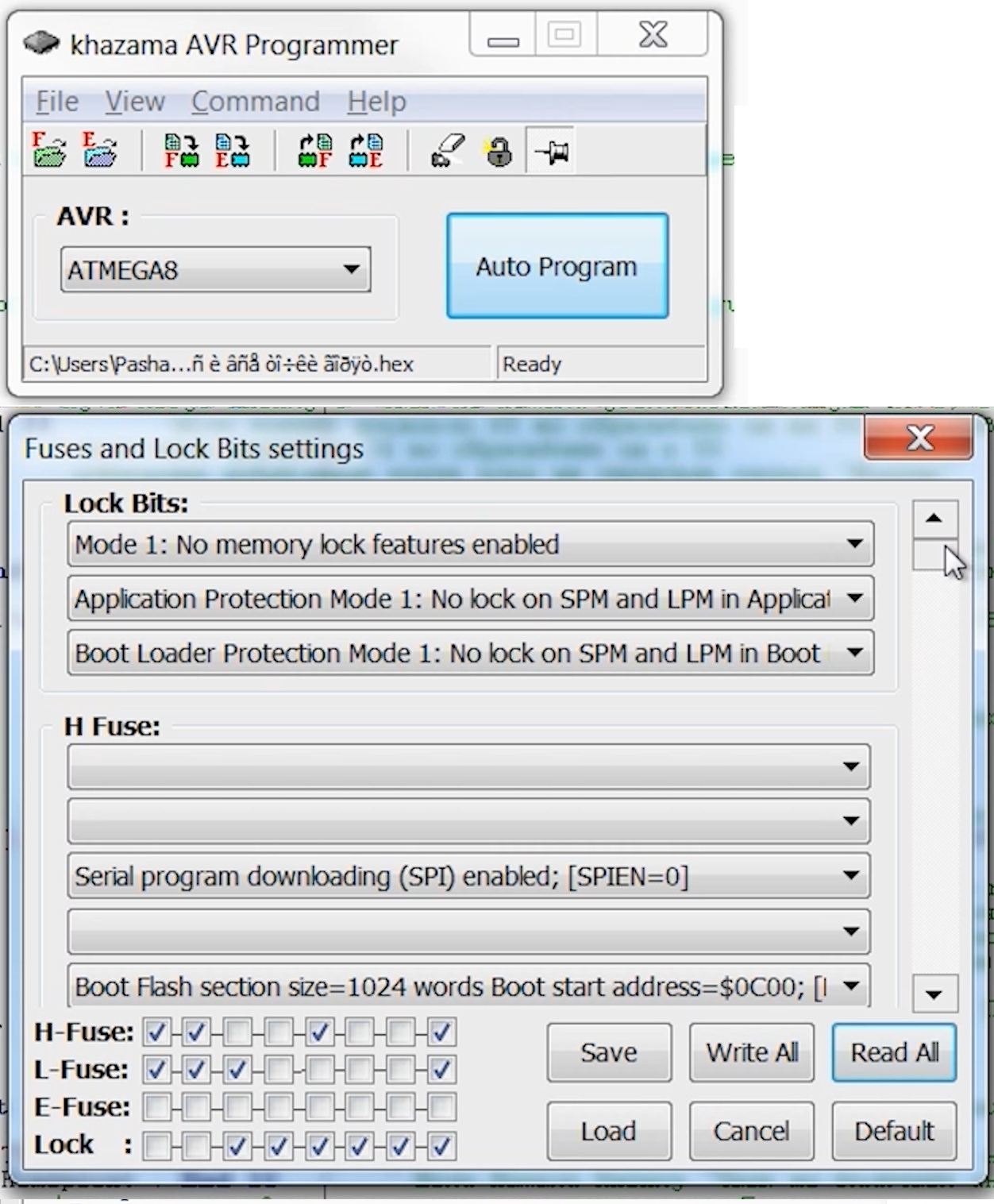The image size is (994, 1204).
Task: Expand Boot Loader Protection Mode 1 dropdown
Action: click(x=471, y=653)
